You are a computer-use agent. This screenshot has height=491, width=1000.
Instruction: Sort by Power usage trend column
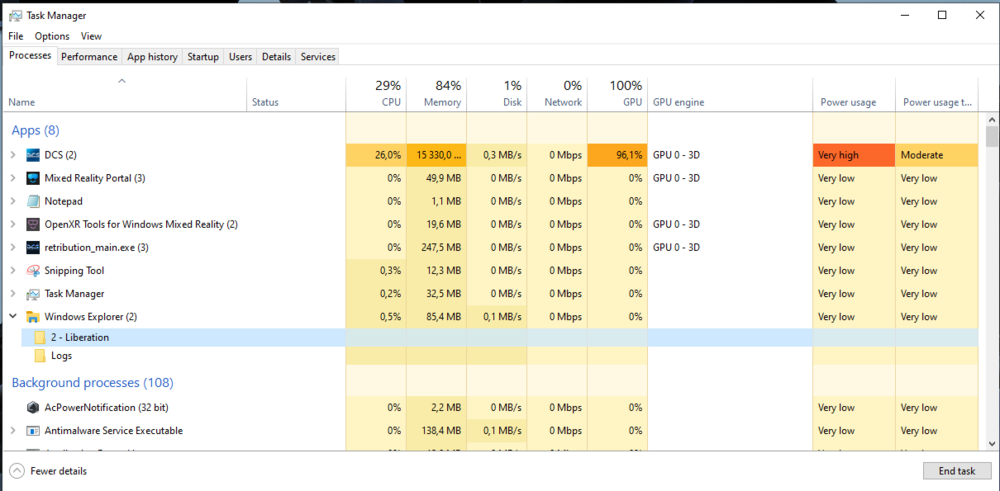tap(937, 94)
